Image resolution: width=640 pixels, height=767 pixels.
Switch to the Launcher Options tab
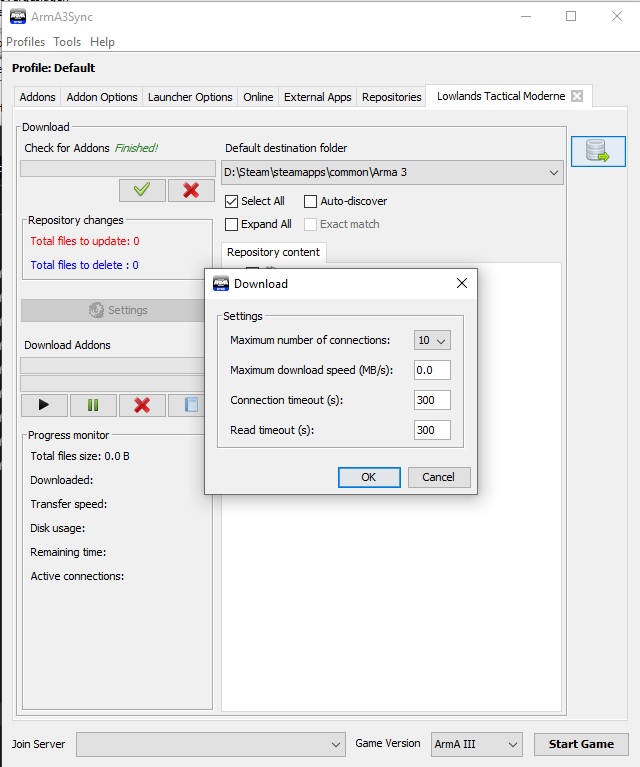(190, 97)
